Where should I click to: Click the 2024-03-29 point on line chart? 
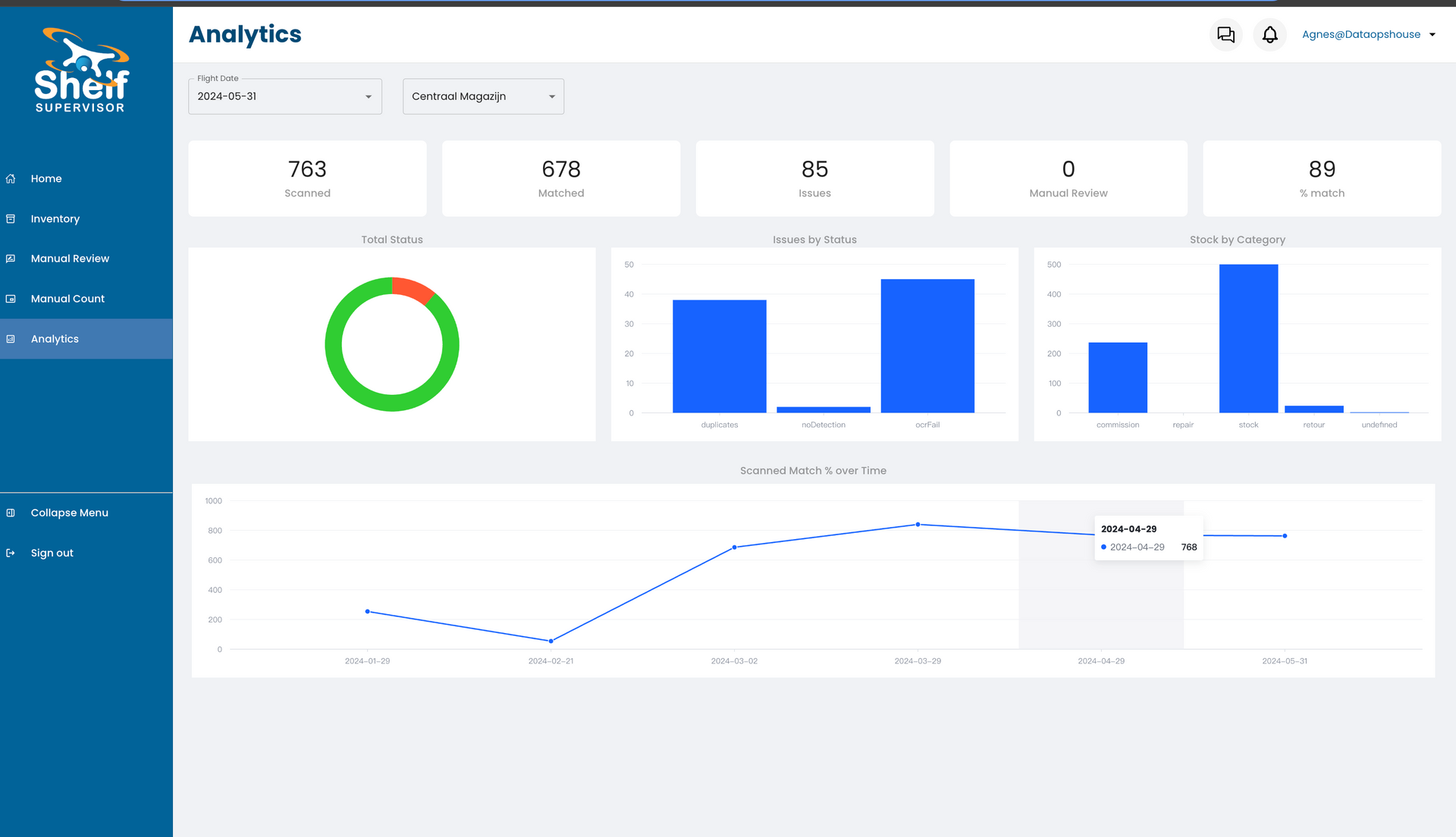click(x=918, y=525)
